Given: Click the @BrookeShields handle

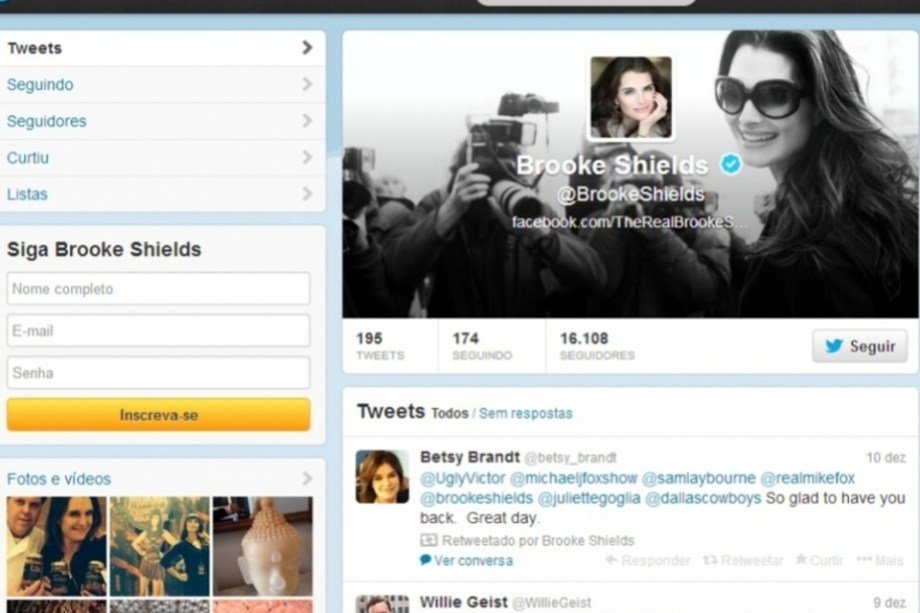Looking at the screenshot, I should [631, 194].
